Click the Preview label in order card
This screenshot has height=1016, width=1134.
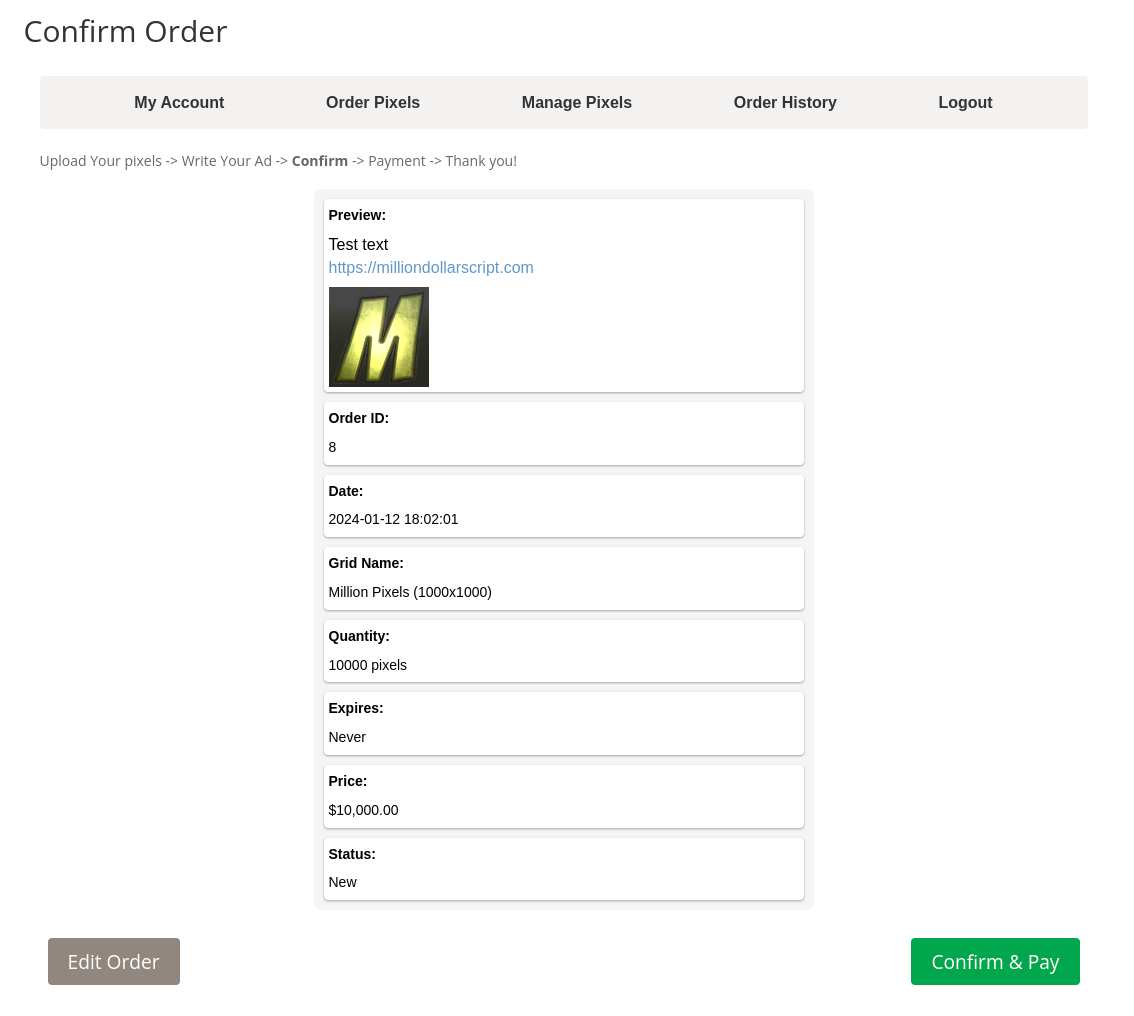pyautogui.click(x=357, y=215)
